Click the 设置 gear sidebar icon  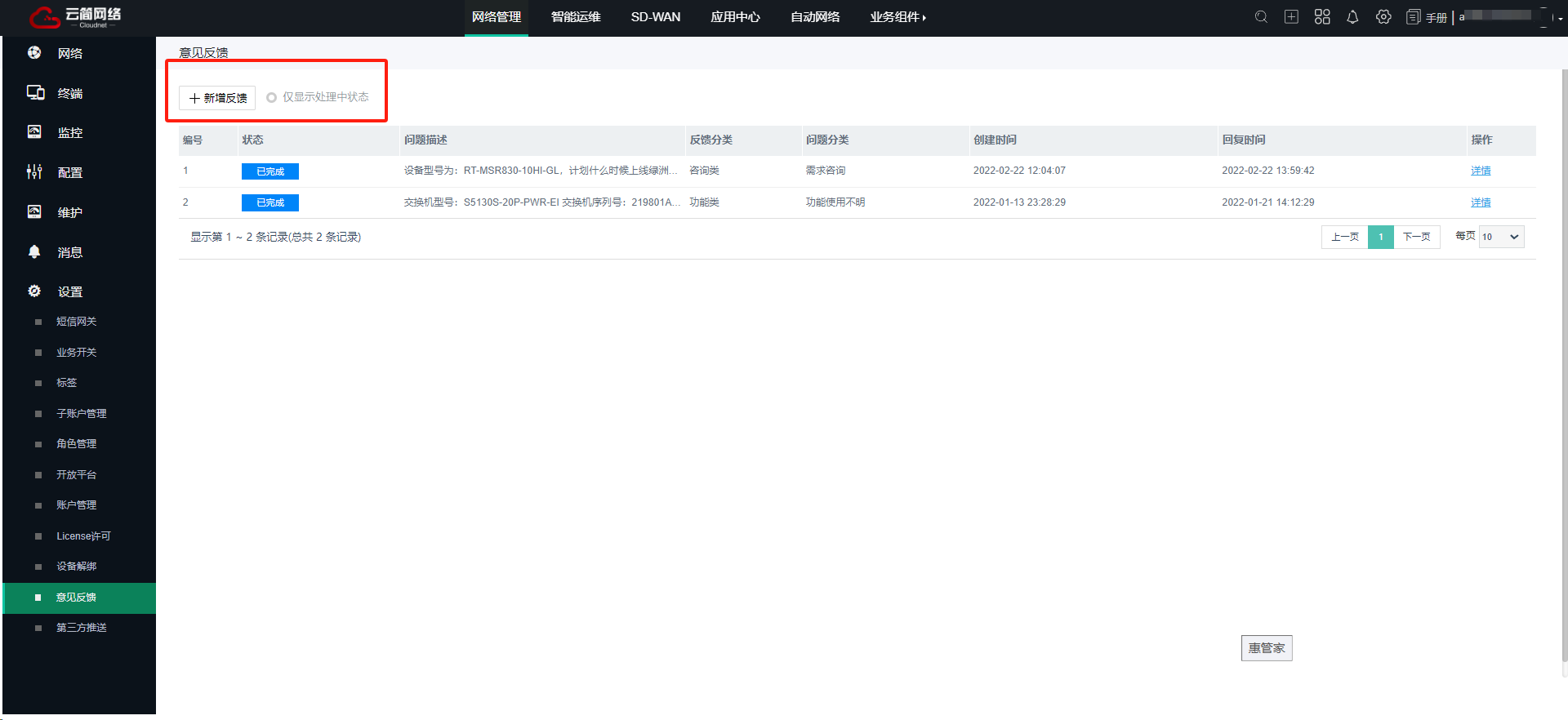click(x=34, y=291)
